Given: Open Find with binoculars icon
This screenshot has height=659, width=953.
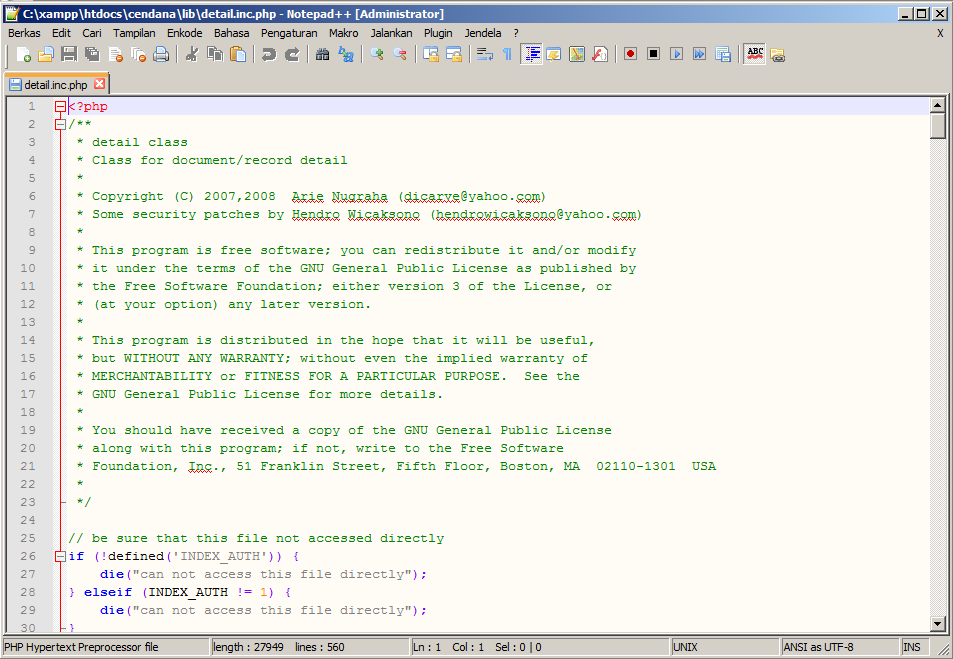Looking at the screenshot, I should tap(323, 55).
